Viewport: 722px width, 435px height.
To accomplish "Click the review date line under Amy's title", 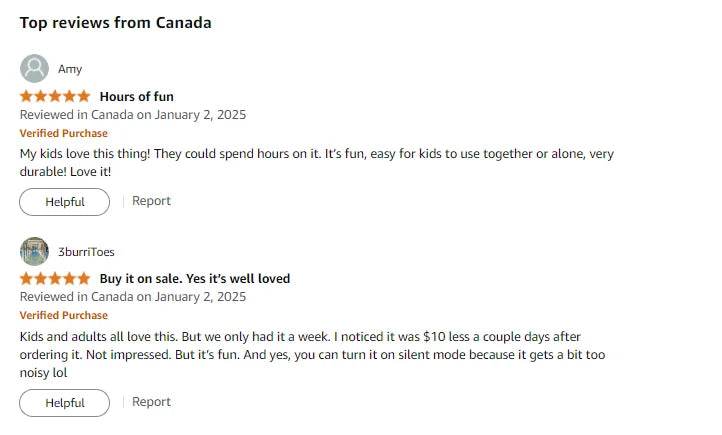I will click(x=133, y=115).
